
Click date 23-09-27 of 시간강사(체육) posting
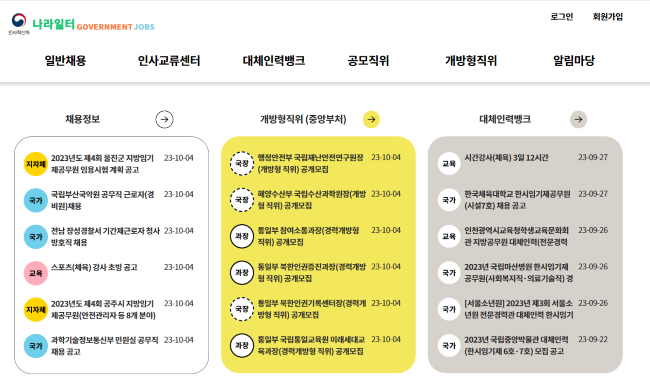tap(593, 158)
